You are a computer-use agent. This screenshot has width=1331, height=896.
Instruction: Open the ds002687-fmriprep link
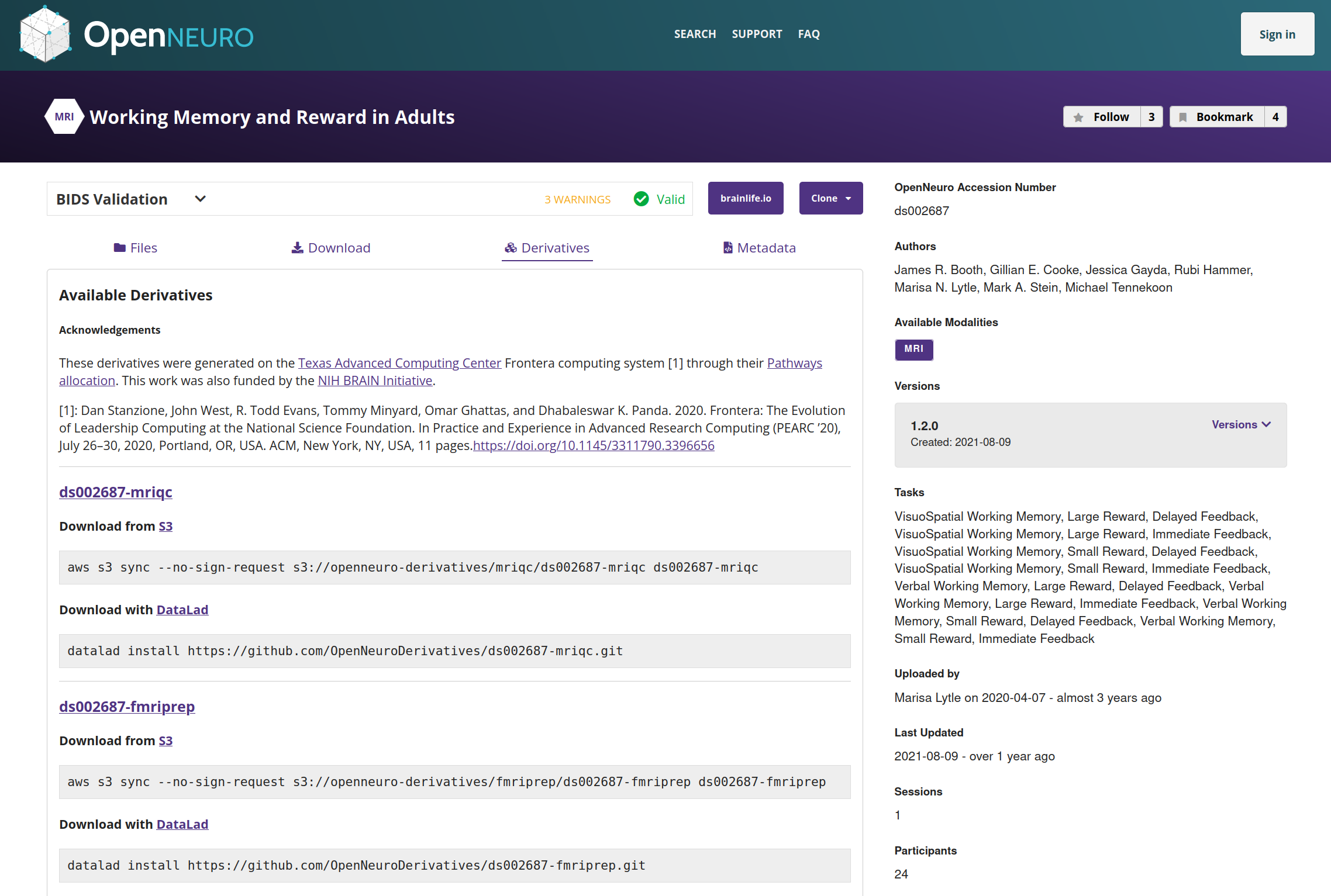click(127, 706)
